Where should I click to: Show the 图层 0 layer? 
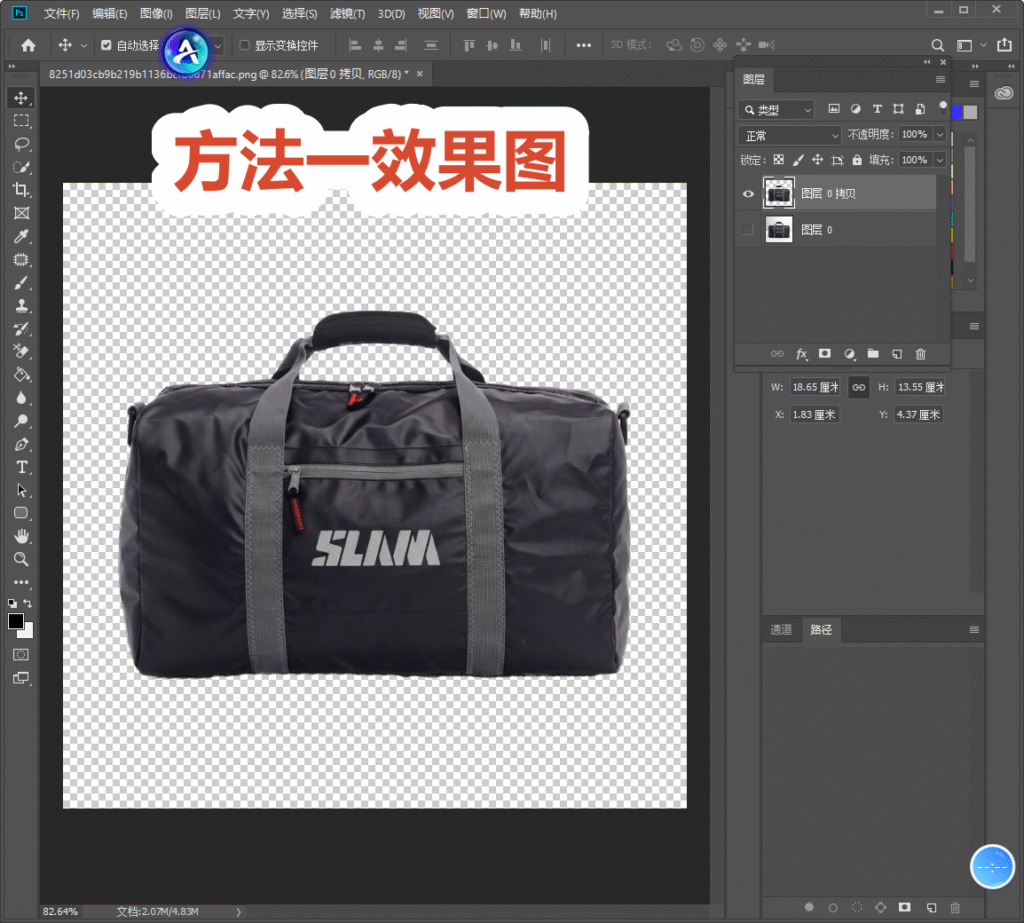point(748,230)
